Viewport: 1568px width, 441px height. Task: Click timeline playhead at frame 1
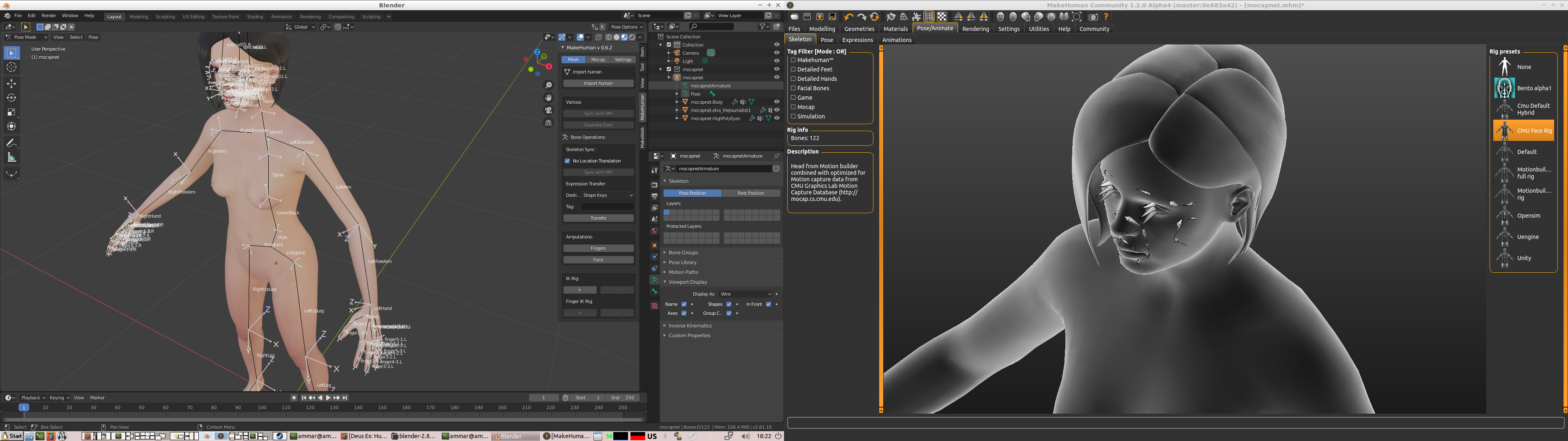pos(24,408)
